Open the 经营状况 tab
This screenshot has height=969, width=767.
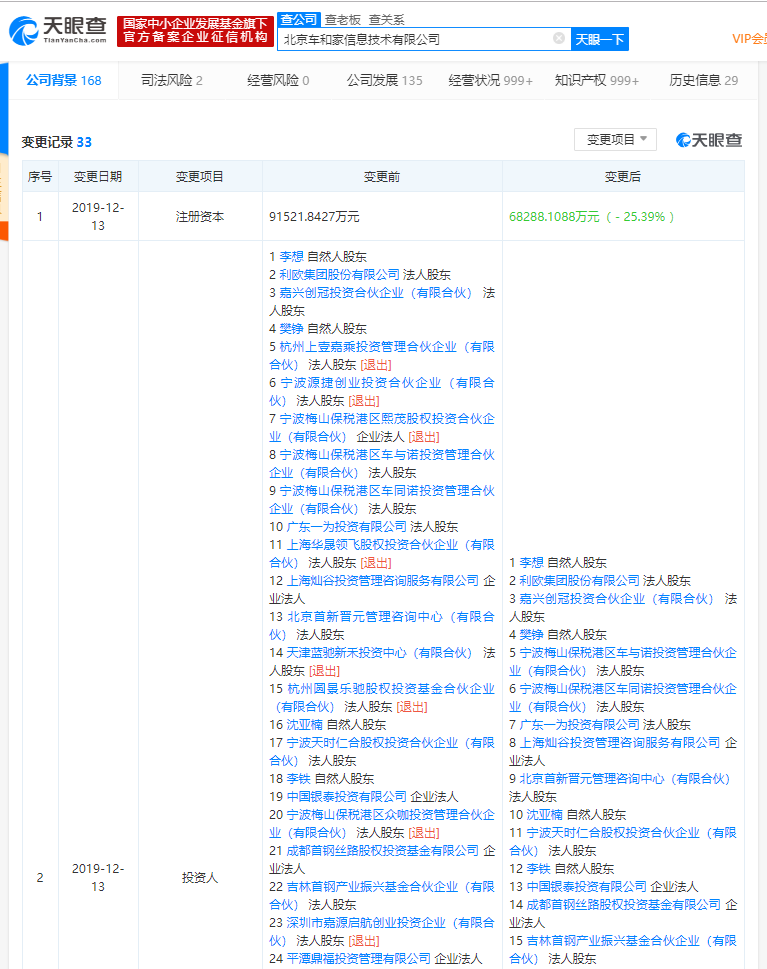pos(491,80)
